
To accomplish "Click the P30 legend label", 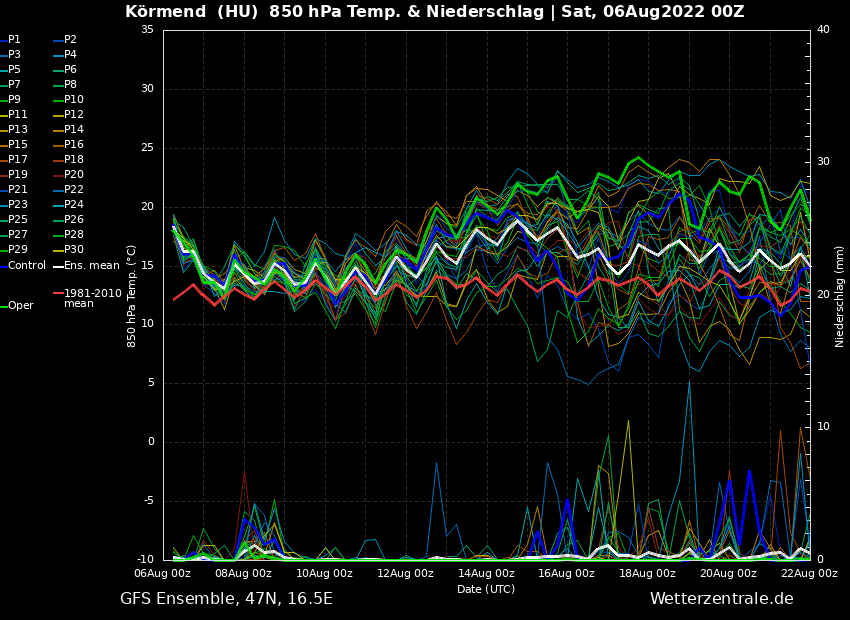I will click(74, 250).
